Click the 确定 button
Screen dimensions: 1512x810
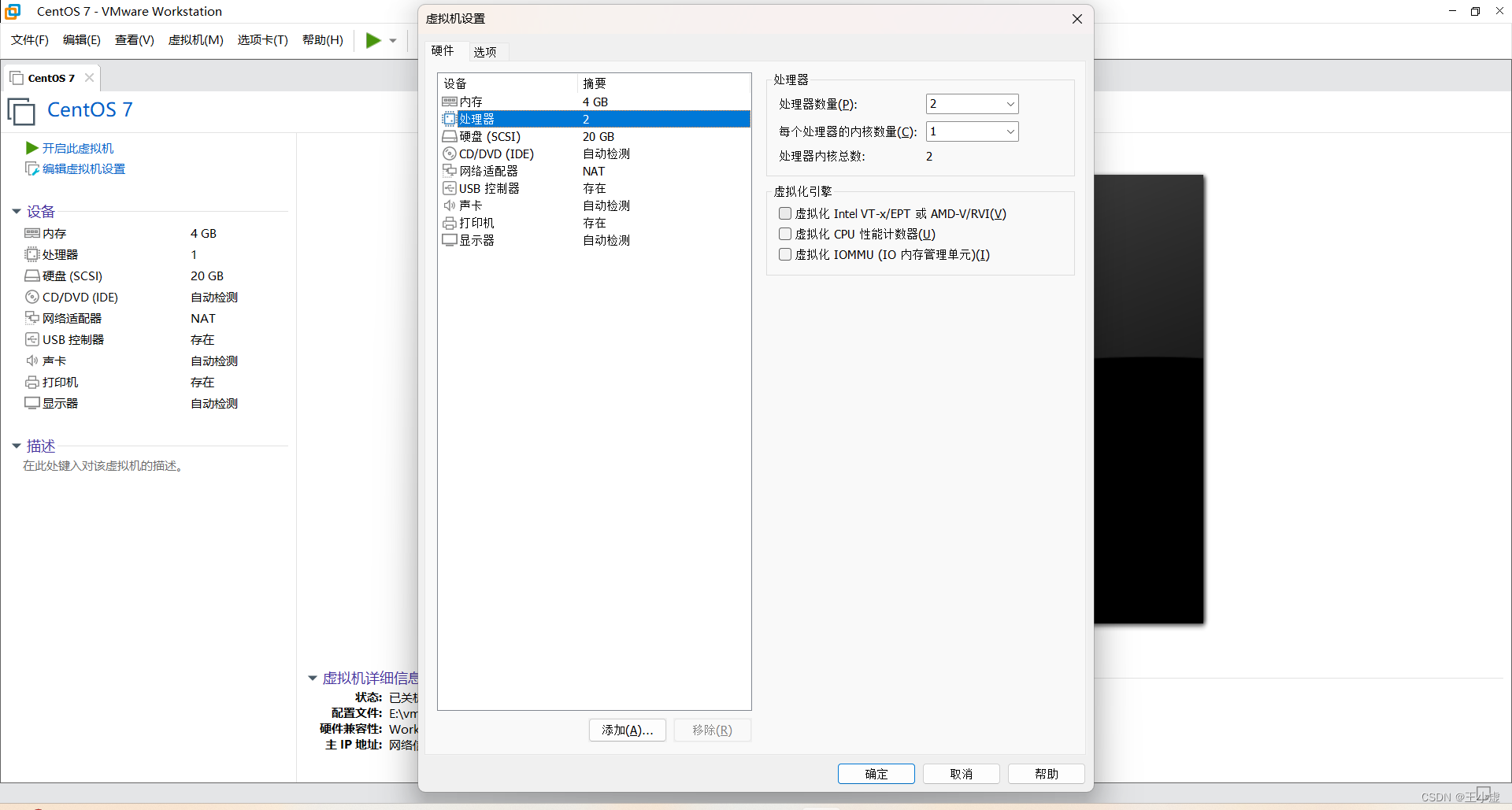(x=876, y=774)
